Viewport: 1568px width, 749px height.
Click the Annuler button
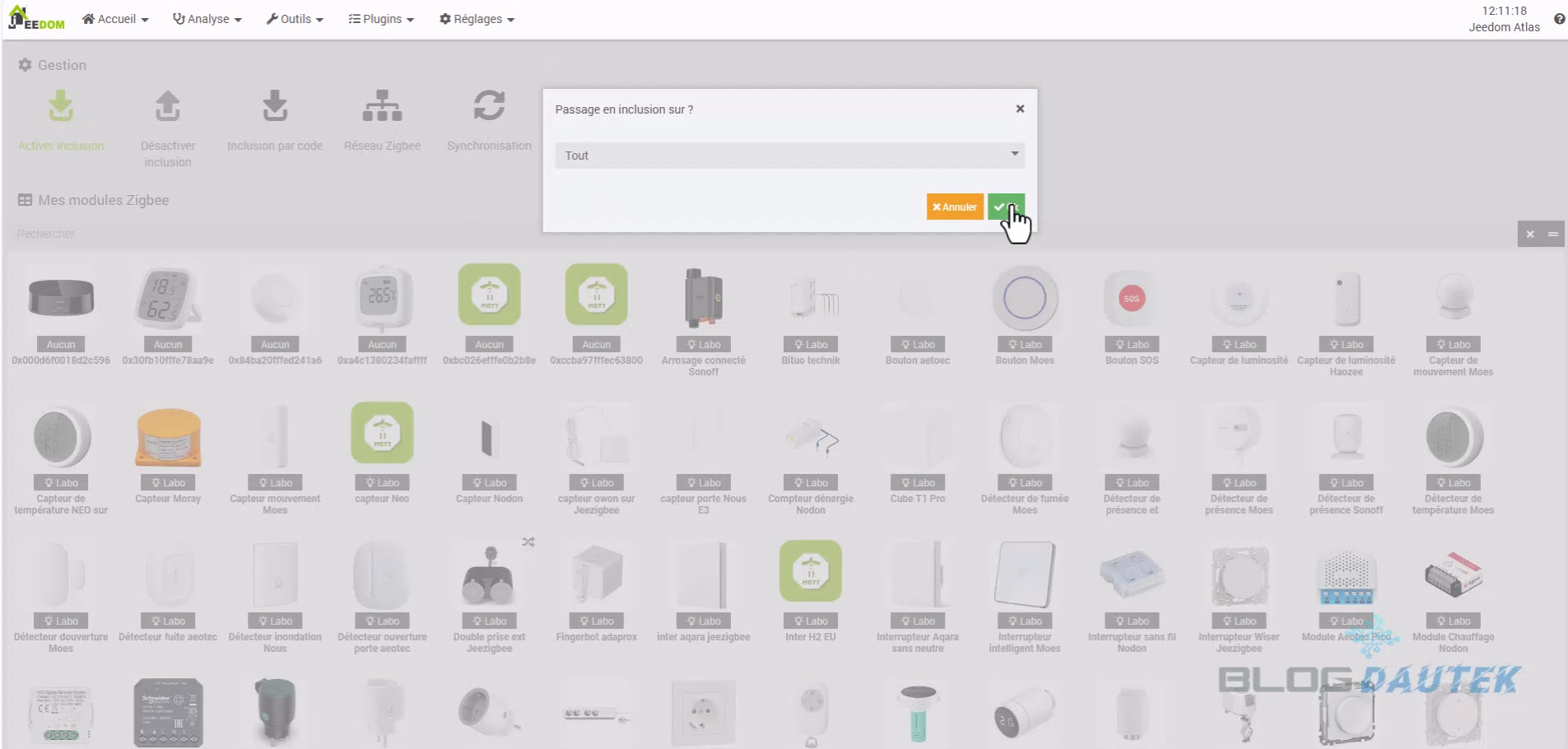pyautogui.click(x=955, y=207)
